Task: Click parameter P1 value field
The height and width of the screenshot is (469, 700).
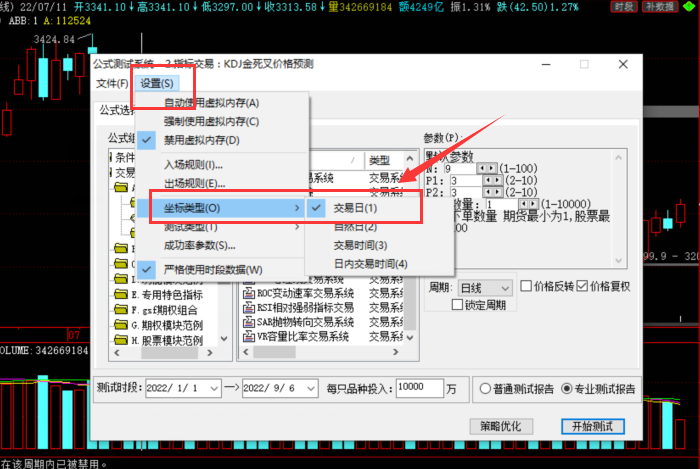Action: click(x=467, y=180)
